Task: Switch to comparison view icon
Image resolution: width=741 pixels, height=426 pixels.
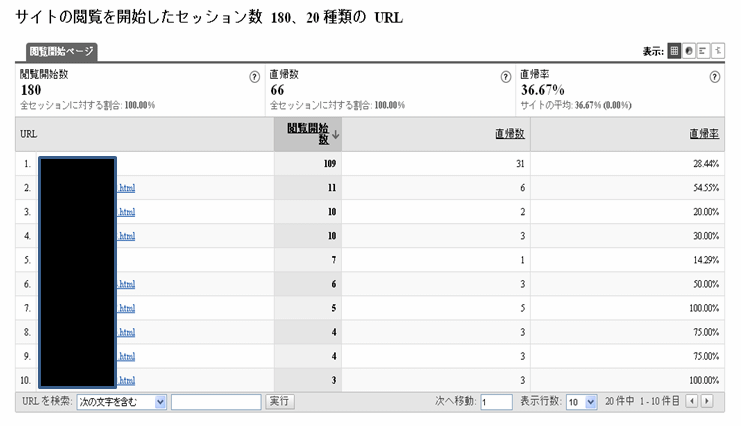Action: 718,51
